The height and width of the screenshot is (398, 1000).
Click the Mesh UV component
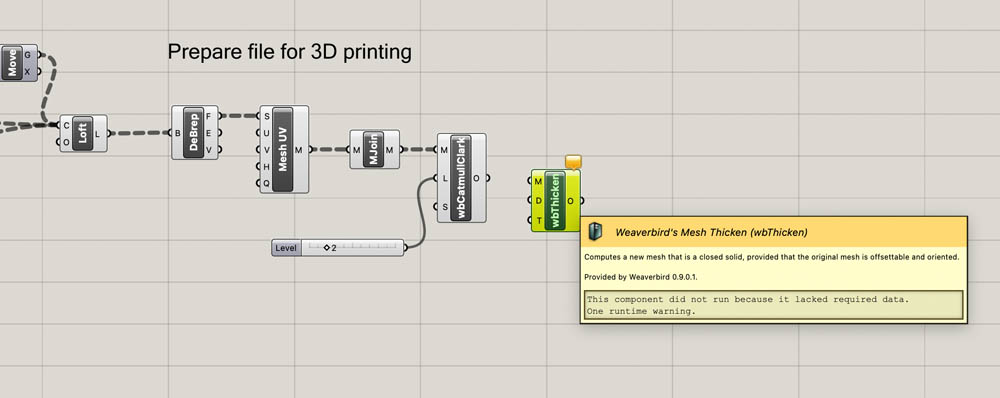[283, 149]
